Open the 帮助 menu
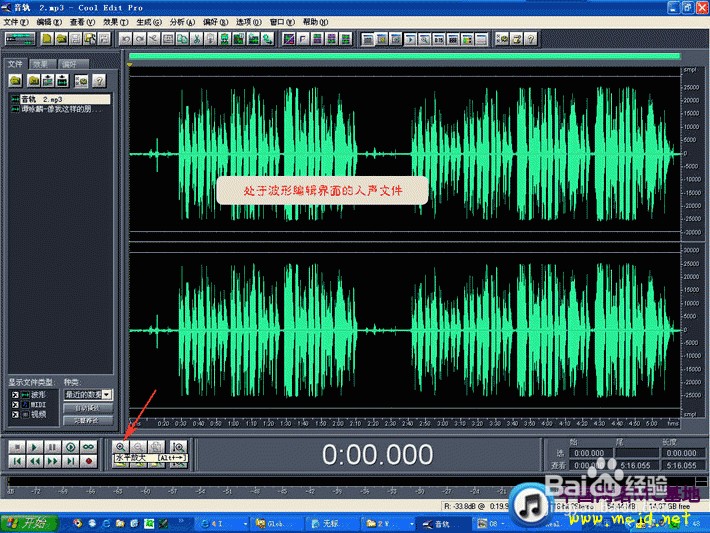Viewport: 710px width, 533px height. tap(315, 22)
